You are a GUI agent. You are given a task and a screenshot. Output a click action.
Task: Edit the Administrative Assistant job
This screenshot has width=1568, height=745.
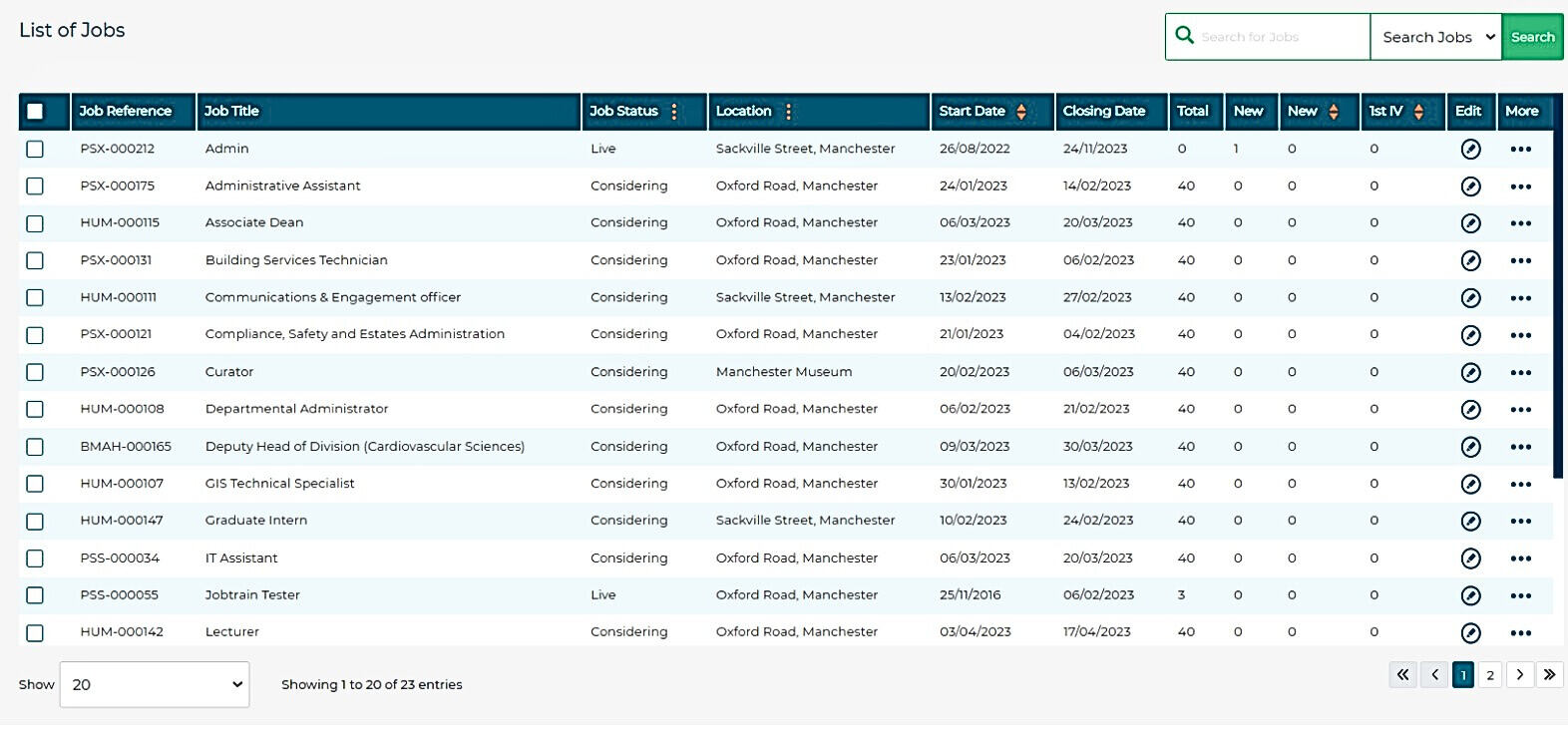pyautogui.click(x=1470, y=186)
